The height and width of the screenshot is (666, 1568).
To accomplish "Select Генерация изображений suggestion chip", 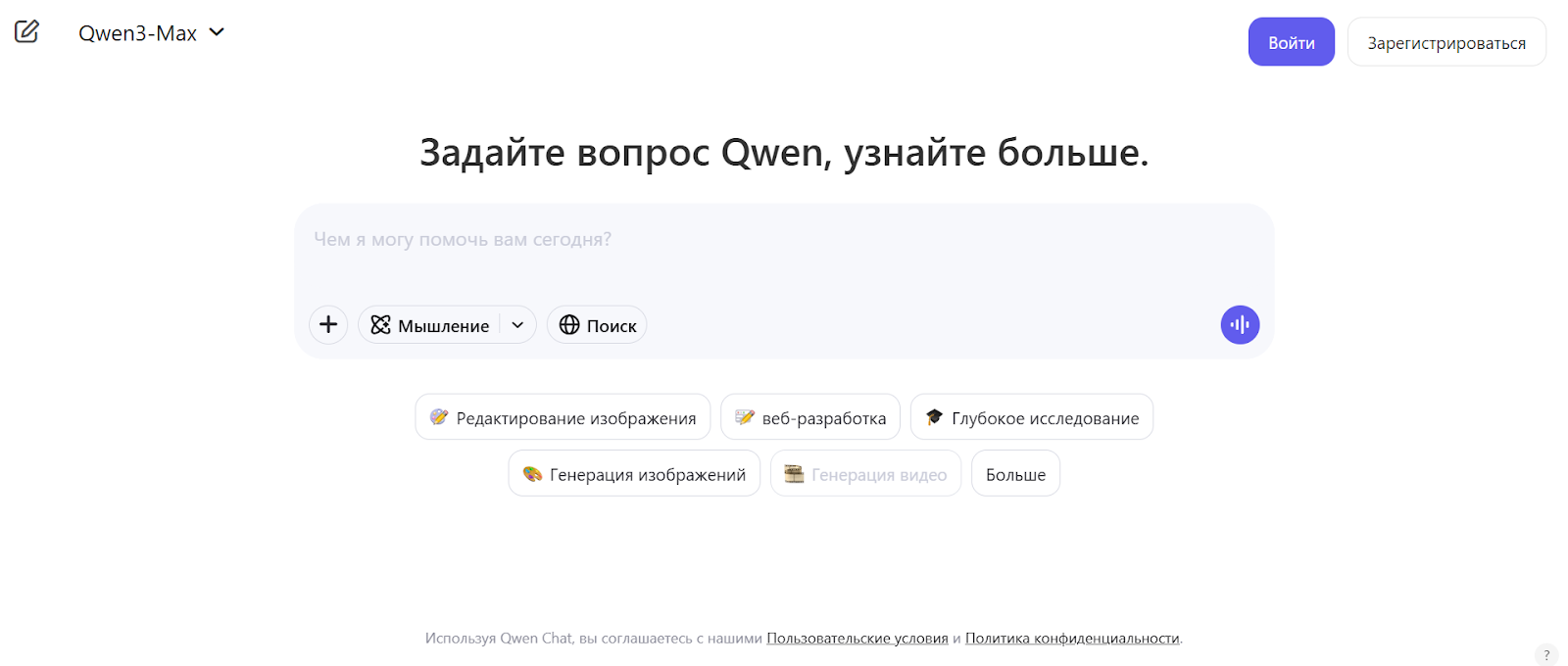I will click(634, 474).
